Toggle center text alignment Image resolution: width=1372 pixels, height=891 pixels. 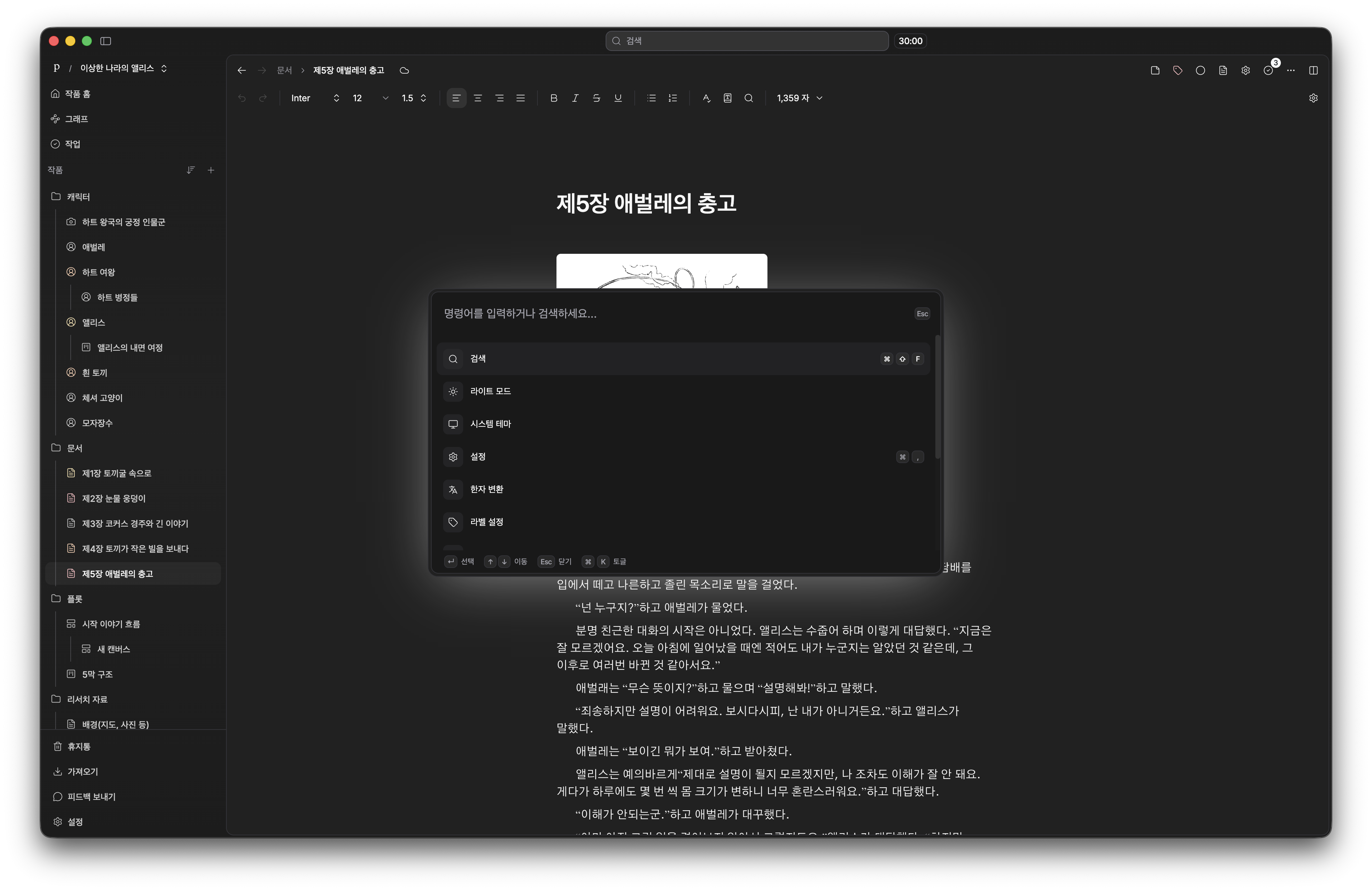pyautogui.click(x=477, y=98)
